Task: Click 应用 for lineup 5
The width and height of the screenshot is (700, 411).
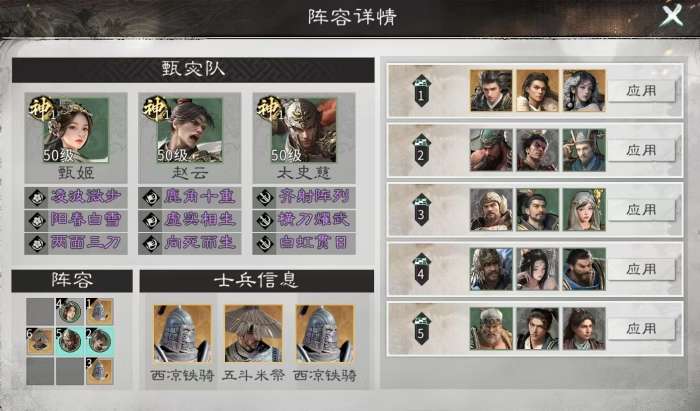Action: click(x=641, y=329)
